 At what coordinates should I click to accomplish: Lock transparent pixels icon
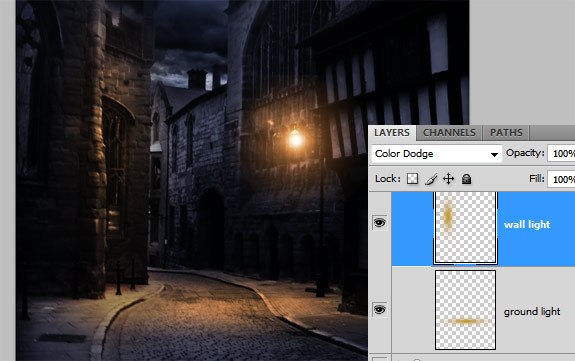pyautogui.click(x=413, y=179)
